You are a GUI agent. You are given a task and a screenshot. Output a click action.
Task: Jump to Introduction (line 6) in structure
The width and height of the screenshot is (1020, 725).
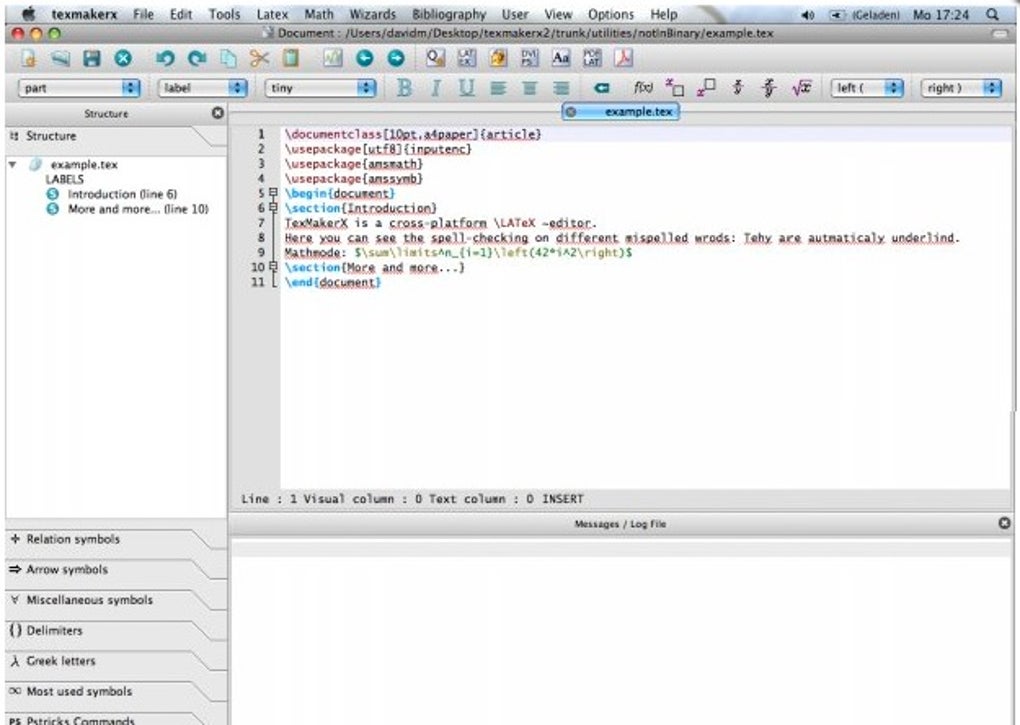coord(122,194)
